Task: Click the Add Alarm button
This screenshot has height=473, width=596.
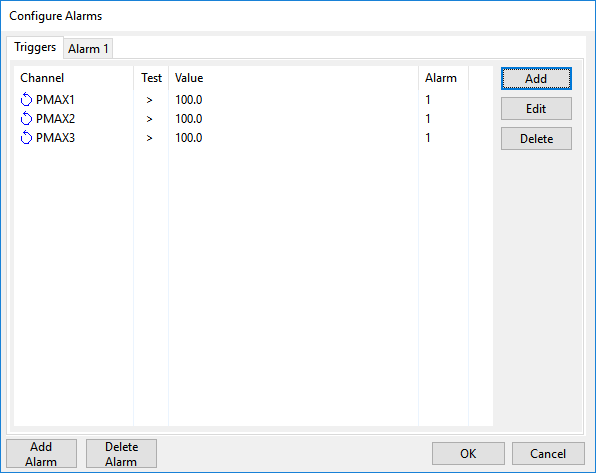Action: [41, 454]
